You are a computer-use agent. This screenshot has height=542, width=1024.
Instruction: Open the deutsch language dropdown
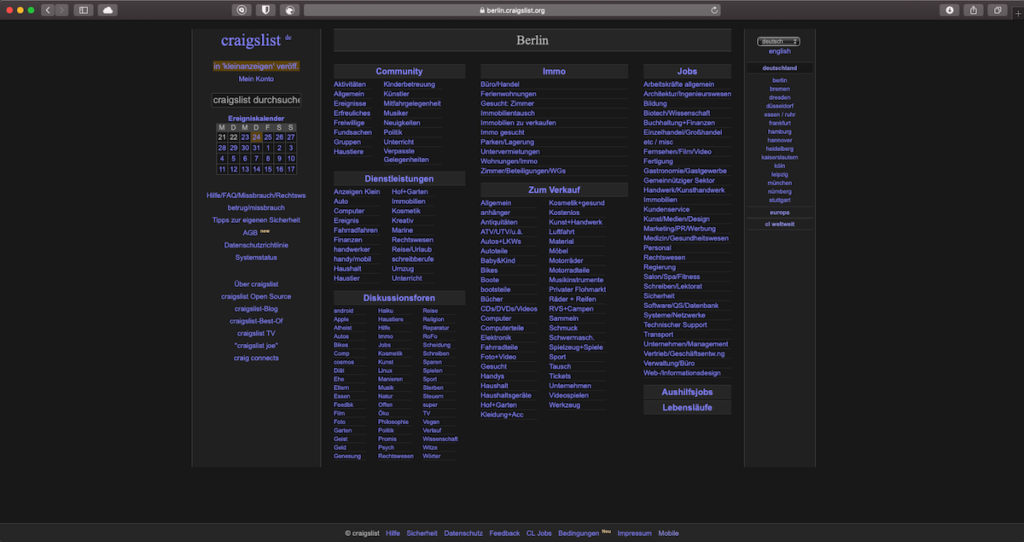pos(778,41)
